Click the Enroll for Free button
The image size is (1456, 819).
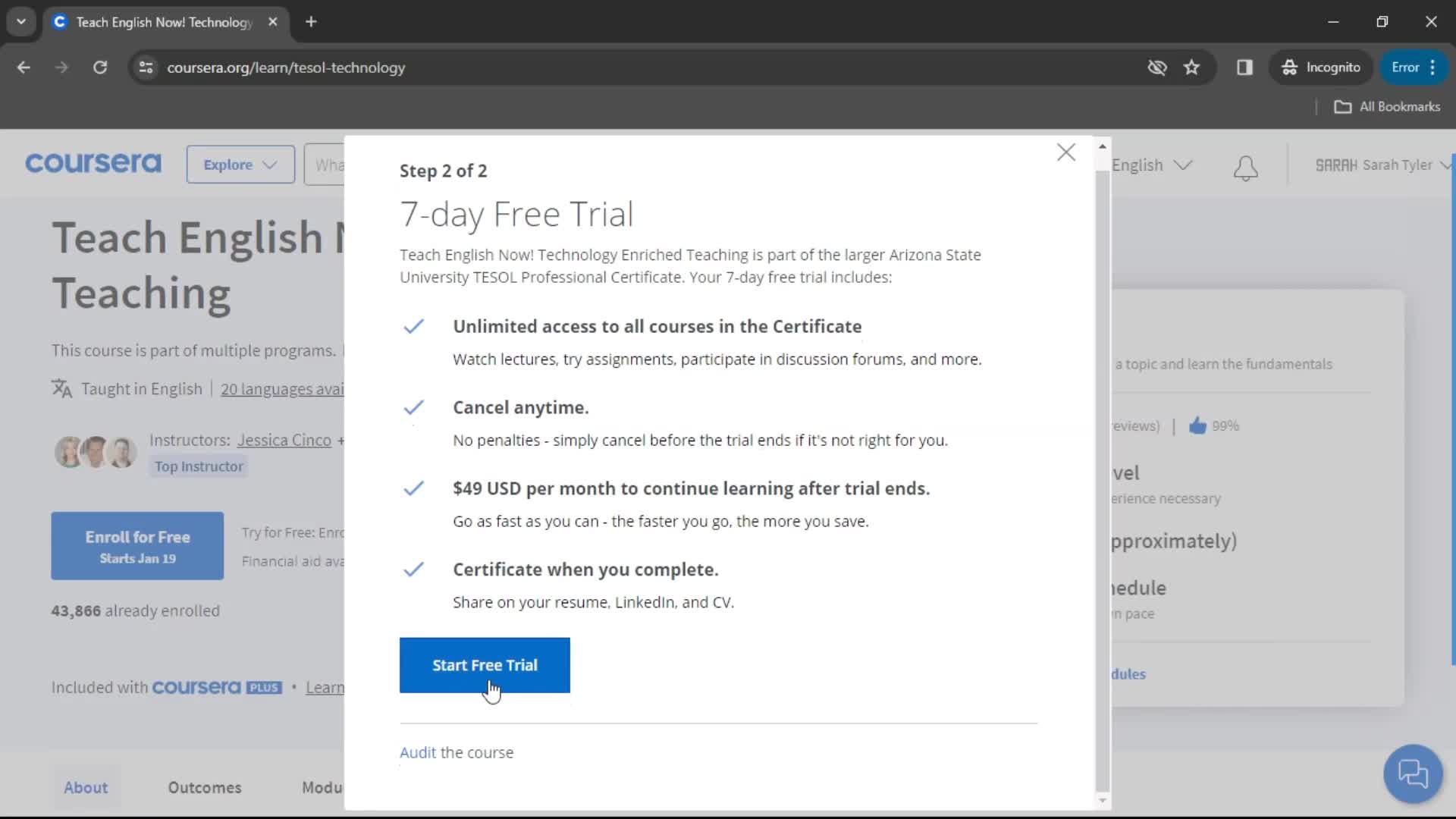coord(137,546)
